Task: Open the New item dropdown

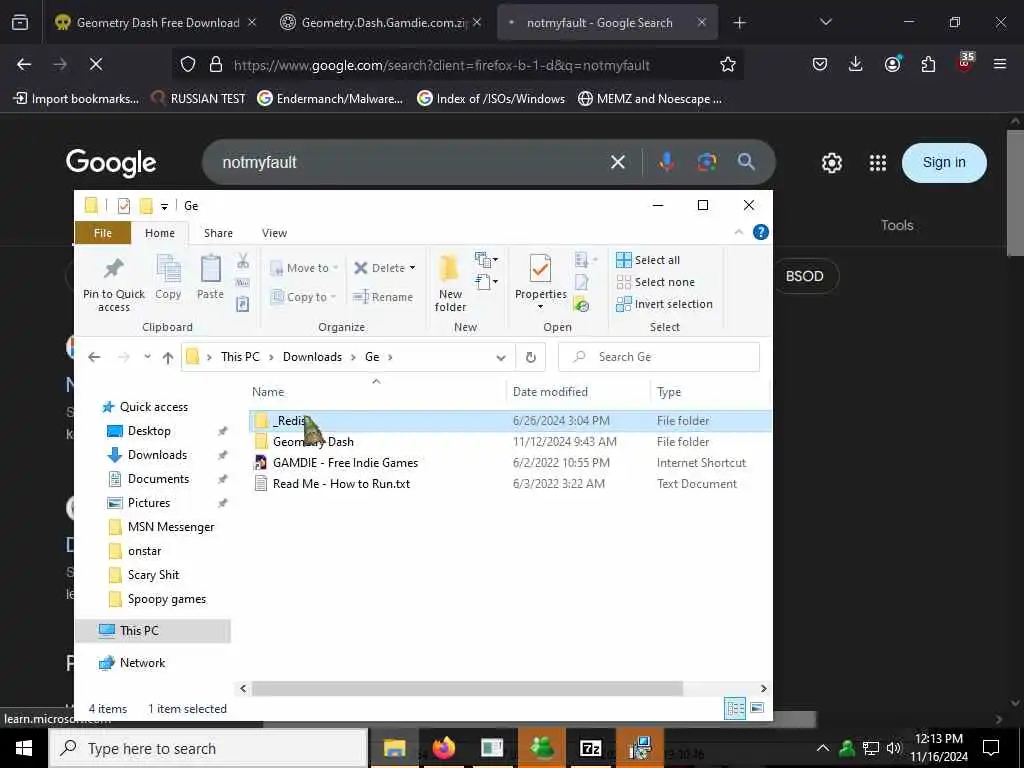Action: click(487, 260)
